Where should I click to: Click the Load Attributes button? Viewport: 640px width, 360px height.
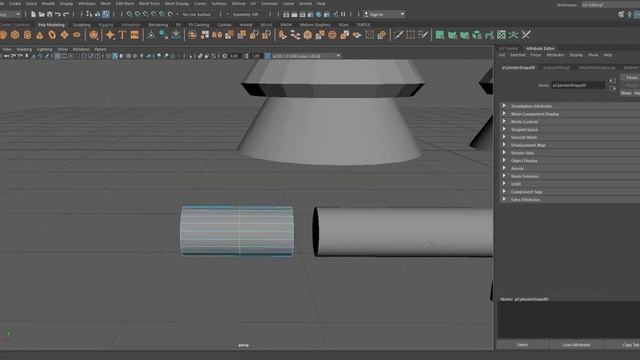click(576, 345)
